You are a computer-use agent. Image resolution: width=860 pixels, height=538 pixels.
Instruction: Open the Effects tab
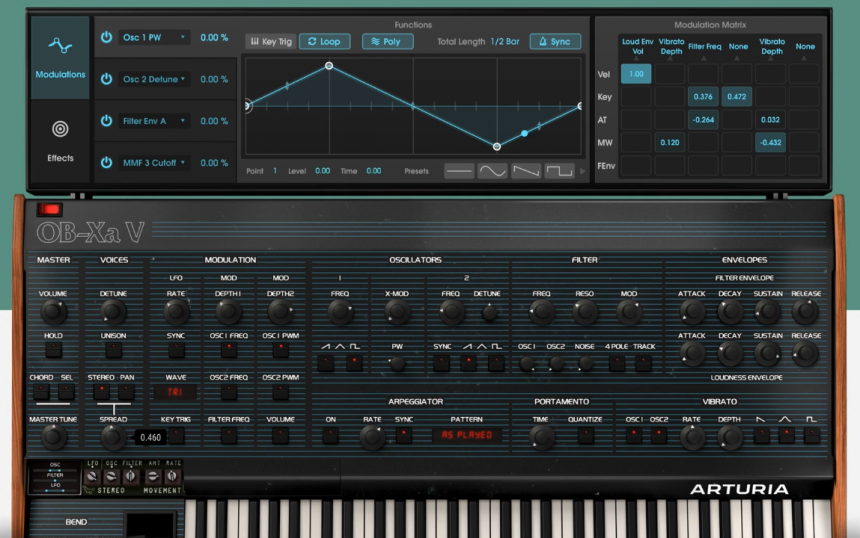click(60, 140)
